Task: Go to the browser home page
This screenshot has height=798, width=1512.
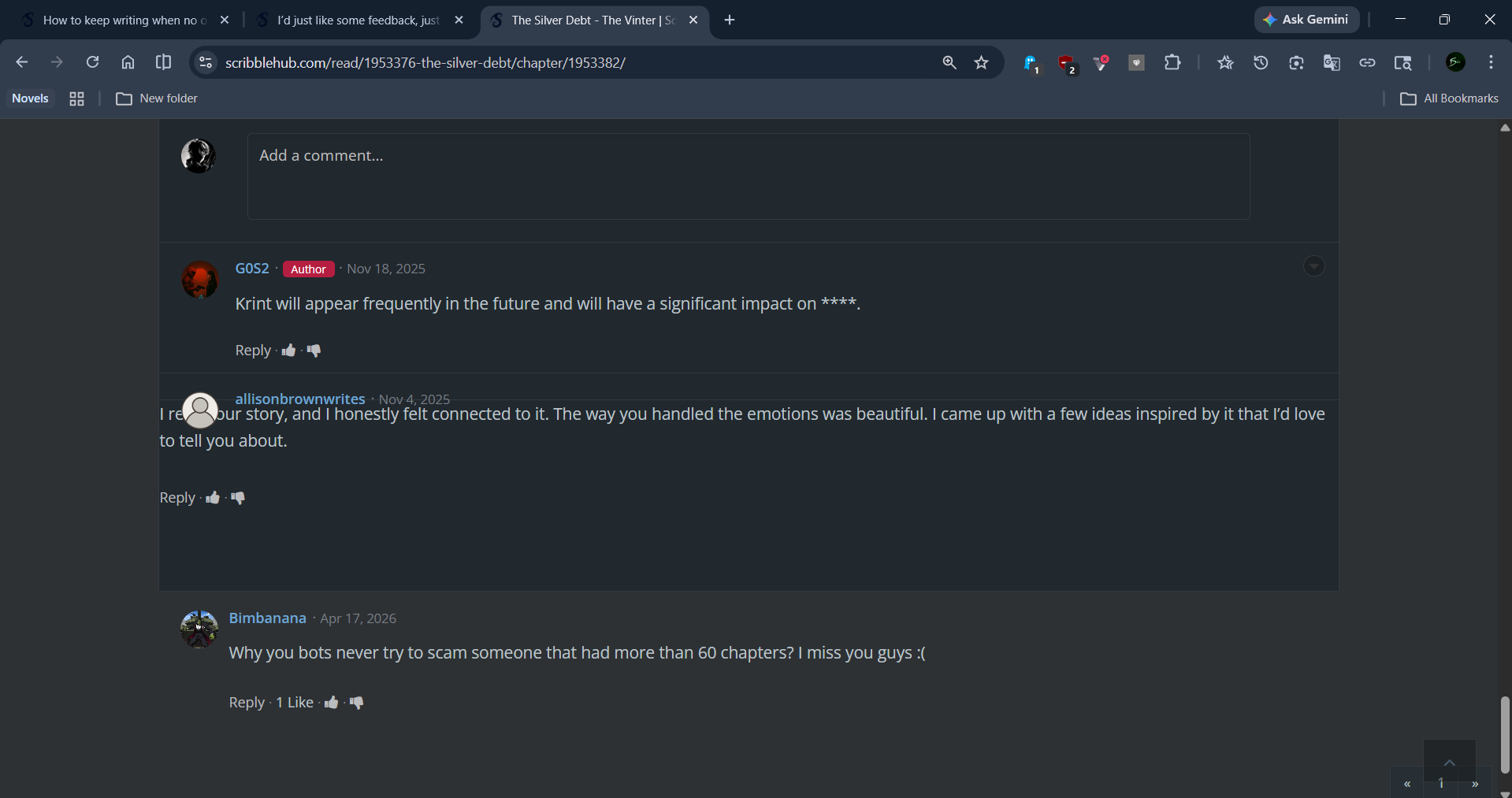Action: pos(128,62)
